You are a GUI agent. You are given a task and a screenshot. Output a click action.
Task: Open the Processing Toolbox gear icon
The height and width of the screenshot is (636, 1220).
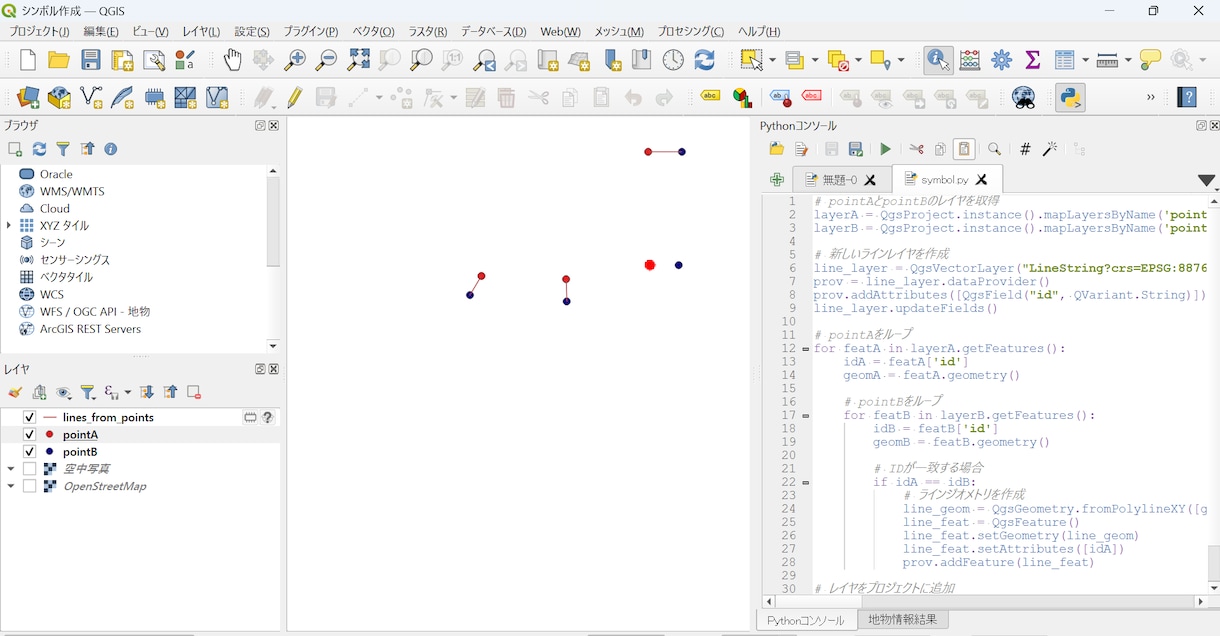pyautogui.click(x=1001, y=60)
